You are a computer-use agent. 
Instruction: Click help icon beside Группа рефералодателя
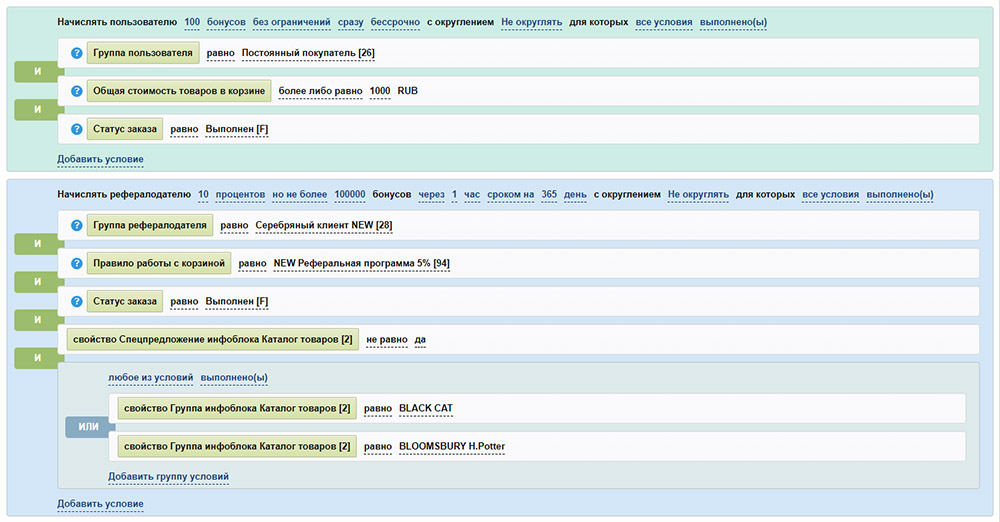pos(77,226)
